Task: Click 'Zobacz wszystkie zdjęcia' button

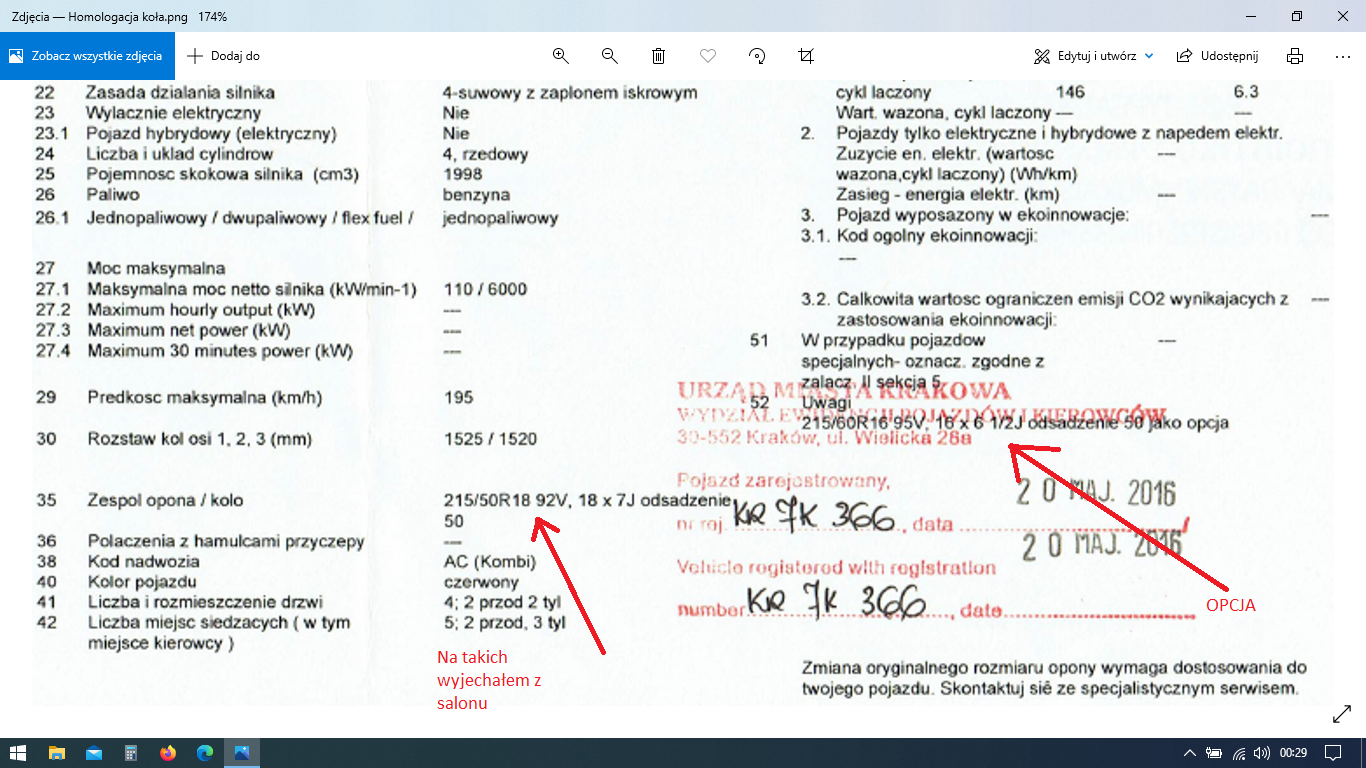Action: click(x=86, y=56)
